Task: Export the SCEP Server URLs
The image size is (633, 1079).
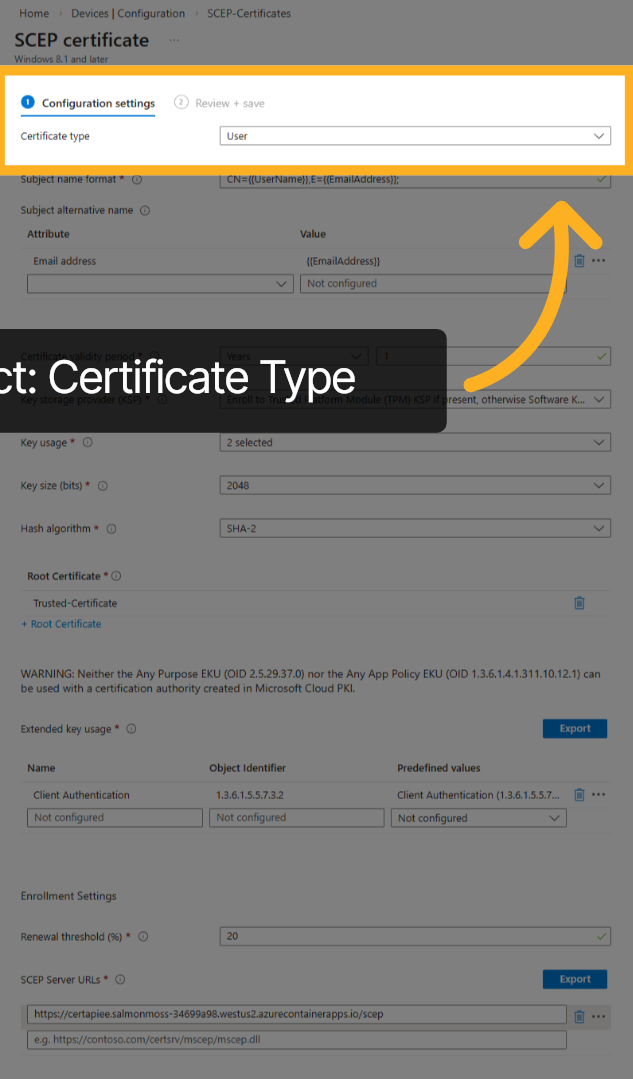Action: click(x=574, y=979)
